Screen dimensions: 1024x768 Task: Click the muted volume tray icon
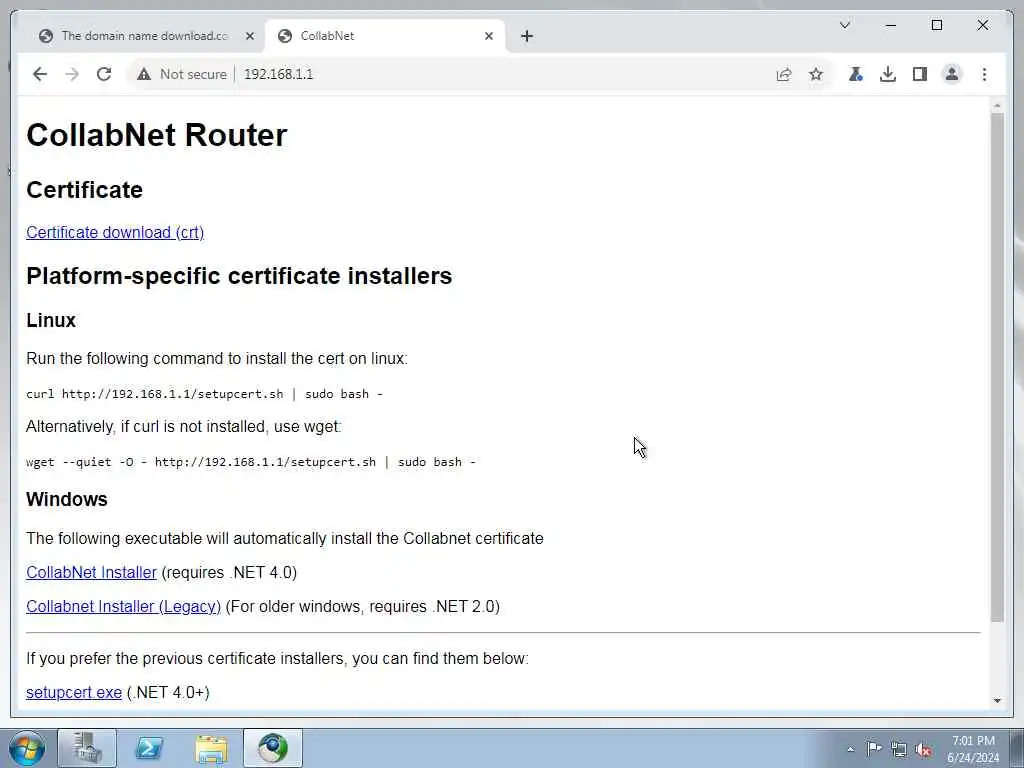[x=923, y=749]
